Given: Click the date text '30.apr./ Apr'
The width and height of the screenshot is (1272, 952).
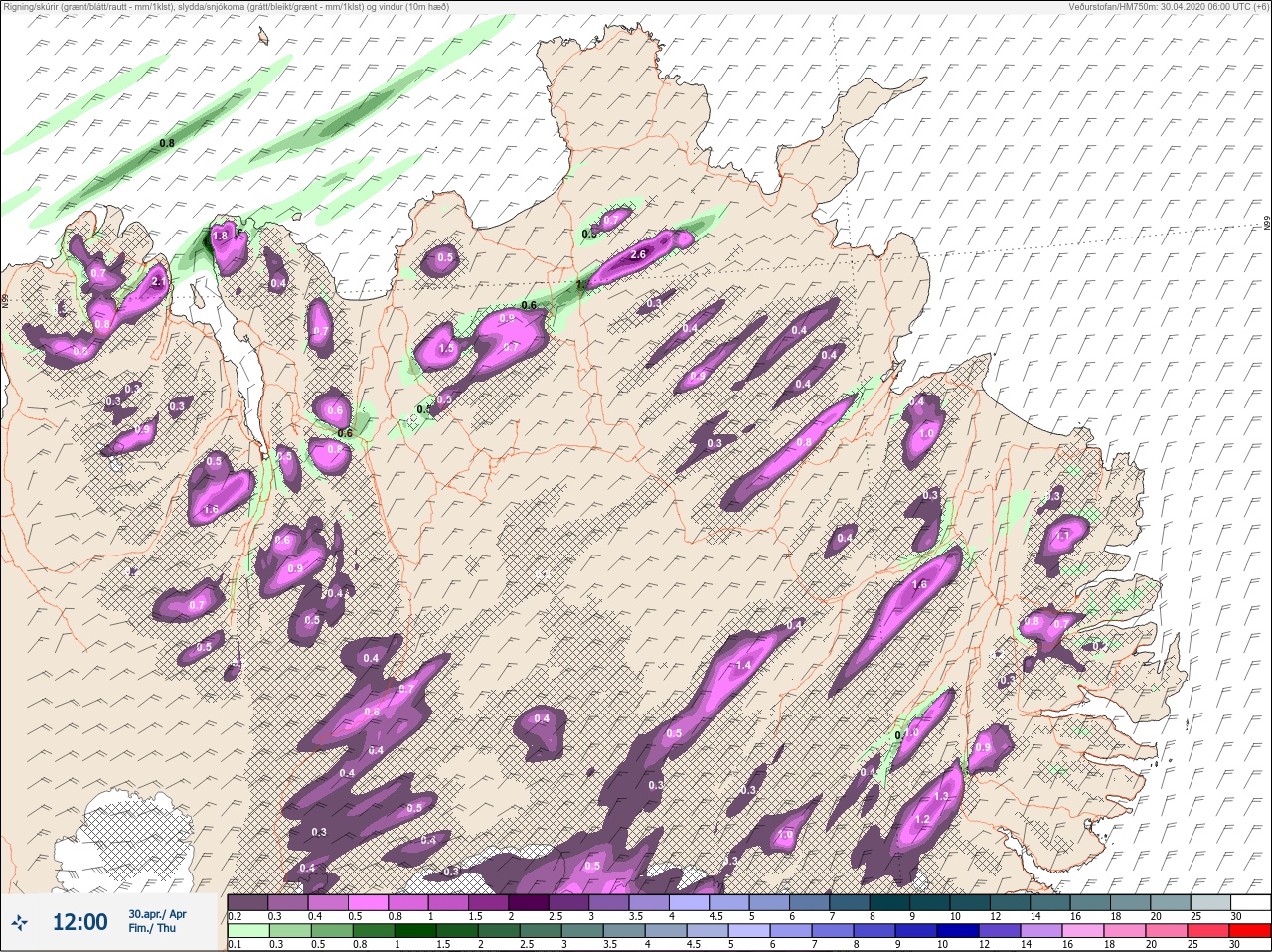Looking at the screenshot, I should pyautogui.click(x=157, y=914).
